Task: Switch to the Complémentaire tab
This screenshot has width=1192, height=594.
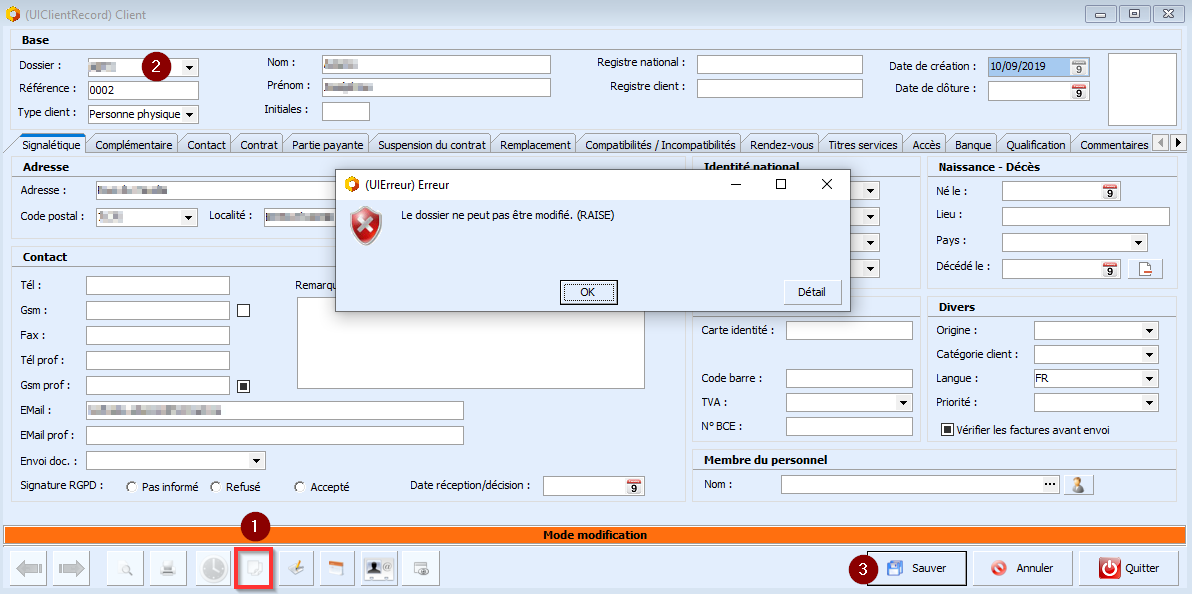Action: coord(134,145)
